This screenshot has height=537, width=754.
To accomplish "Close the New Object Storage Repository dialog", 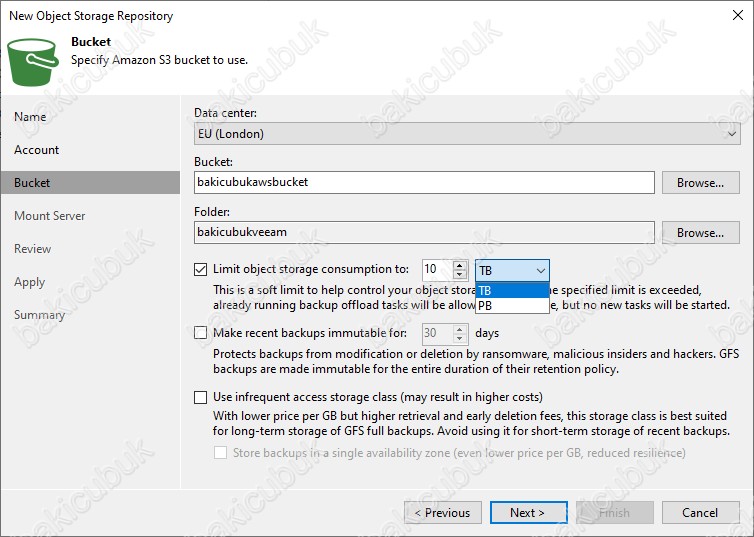I will point(738,15).
